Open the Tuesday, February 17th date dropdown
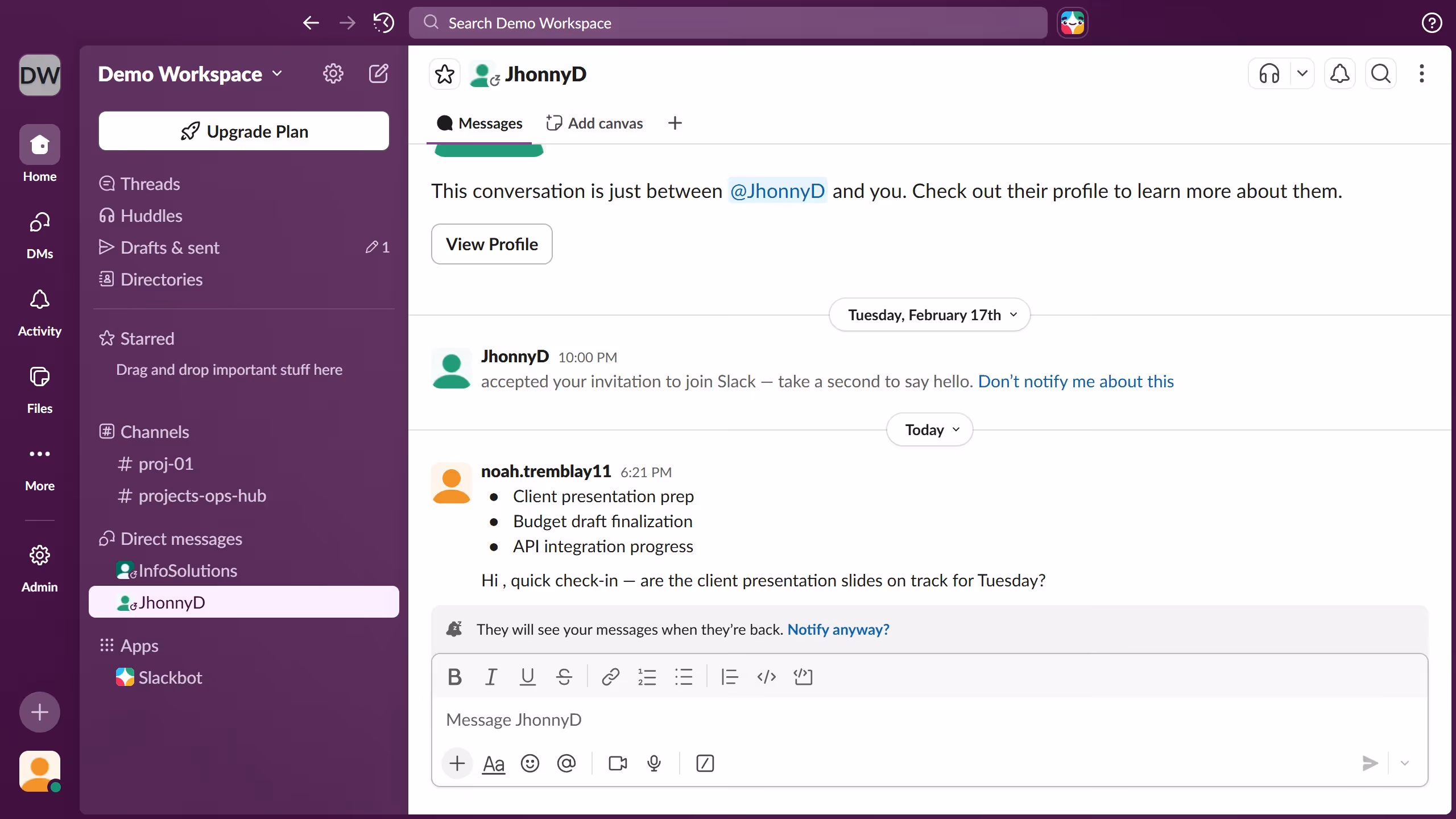This screenshot has width=1456, height=819. tap(929, 315)
